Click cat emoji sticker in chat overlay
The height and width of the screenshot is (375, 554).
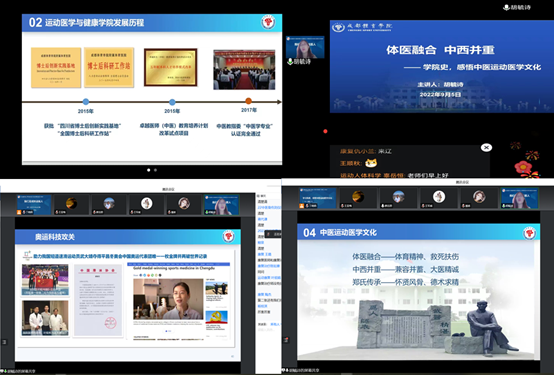point(371,163)
